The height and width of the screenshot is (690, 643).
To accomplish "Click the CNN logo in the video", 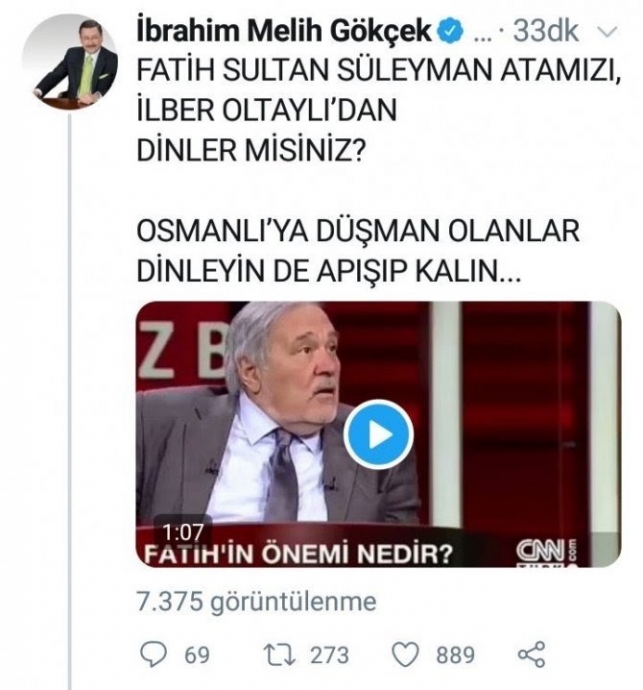I will pyautogui.click(x=546, y=553).
